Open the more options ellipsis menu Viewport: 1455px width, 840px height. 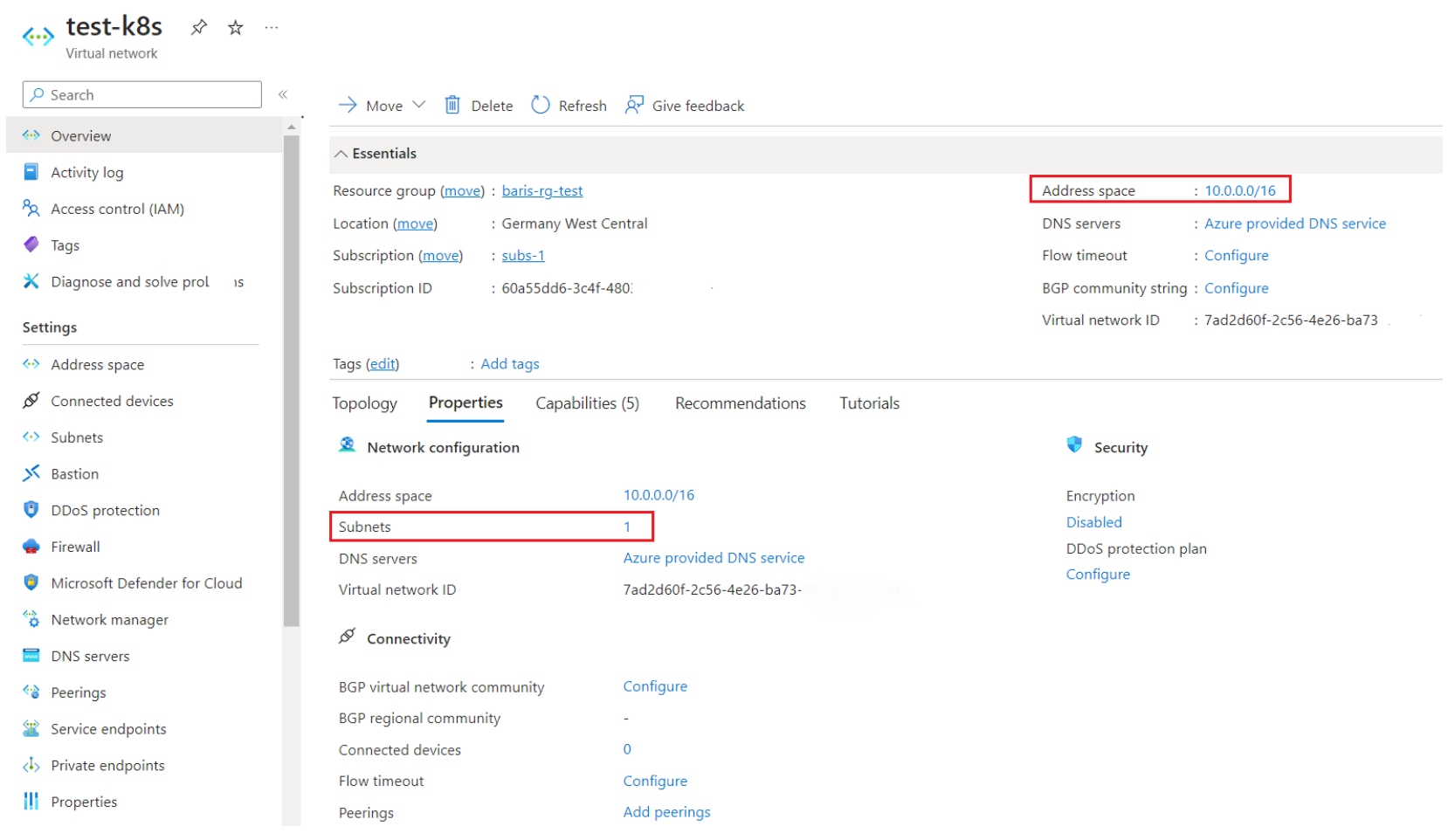pyautogui.click(x=272, y=28)
